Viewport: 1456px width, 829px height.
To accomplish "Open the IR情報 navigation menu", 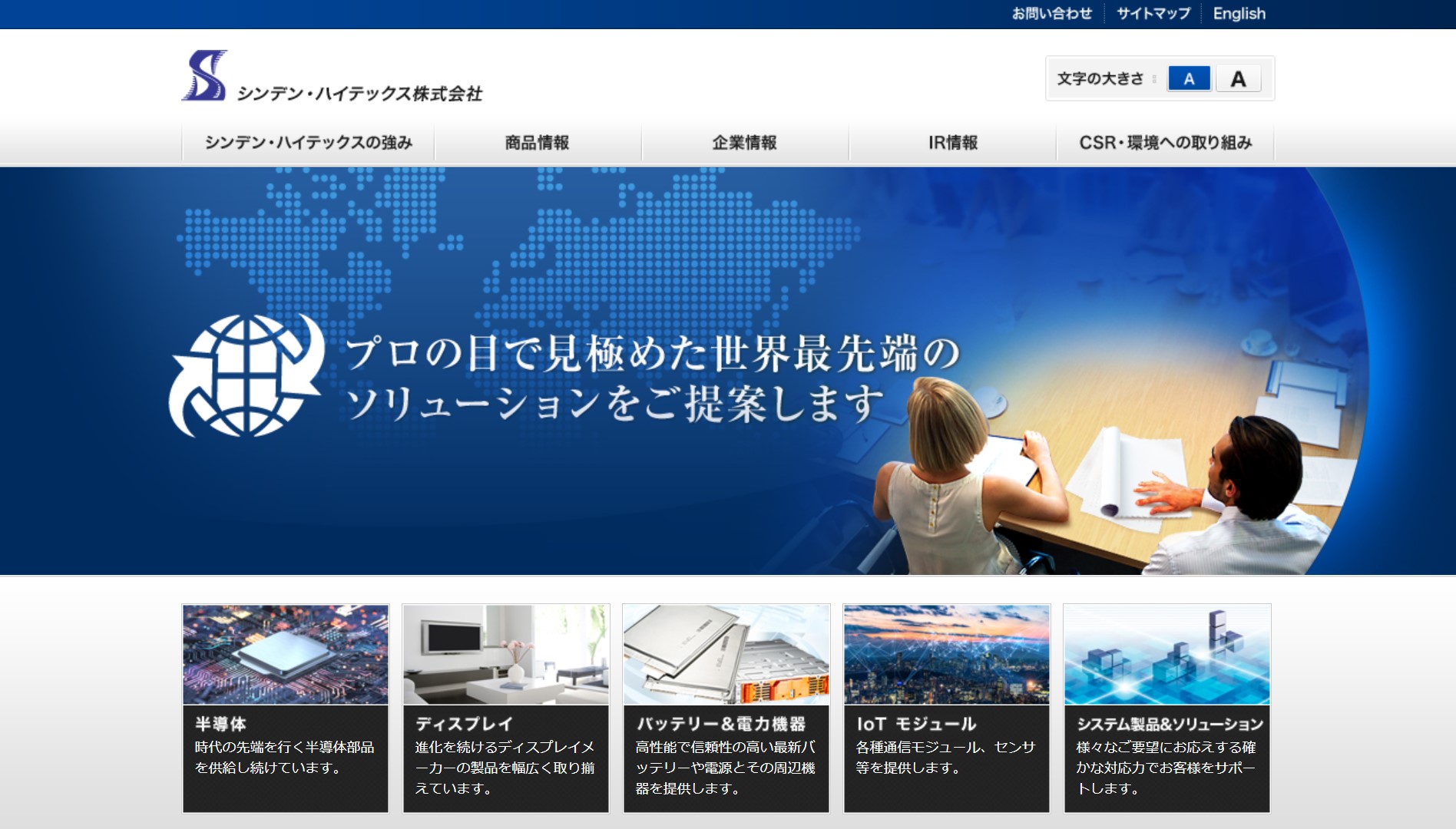I will pos(952,143).
